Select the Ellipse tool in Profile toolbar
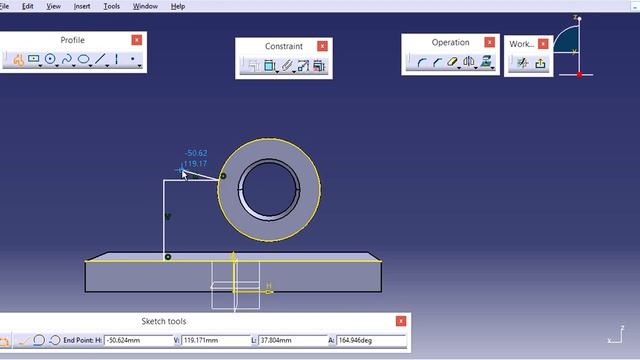Image resolution: width=640 pixels, height=360 pixels. click(x=83, y=59)
